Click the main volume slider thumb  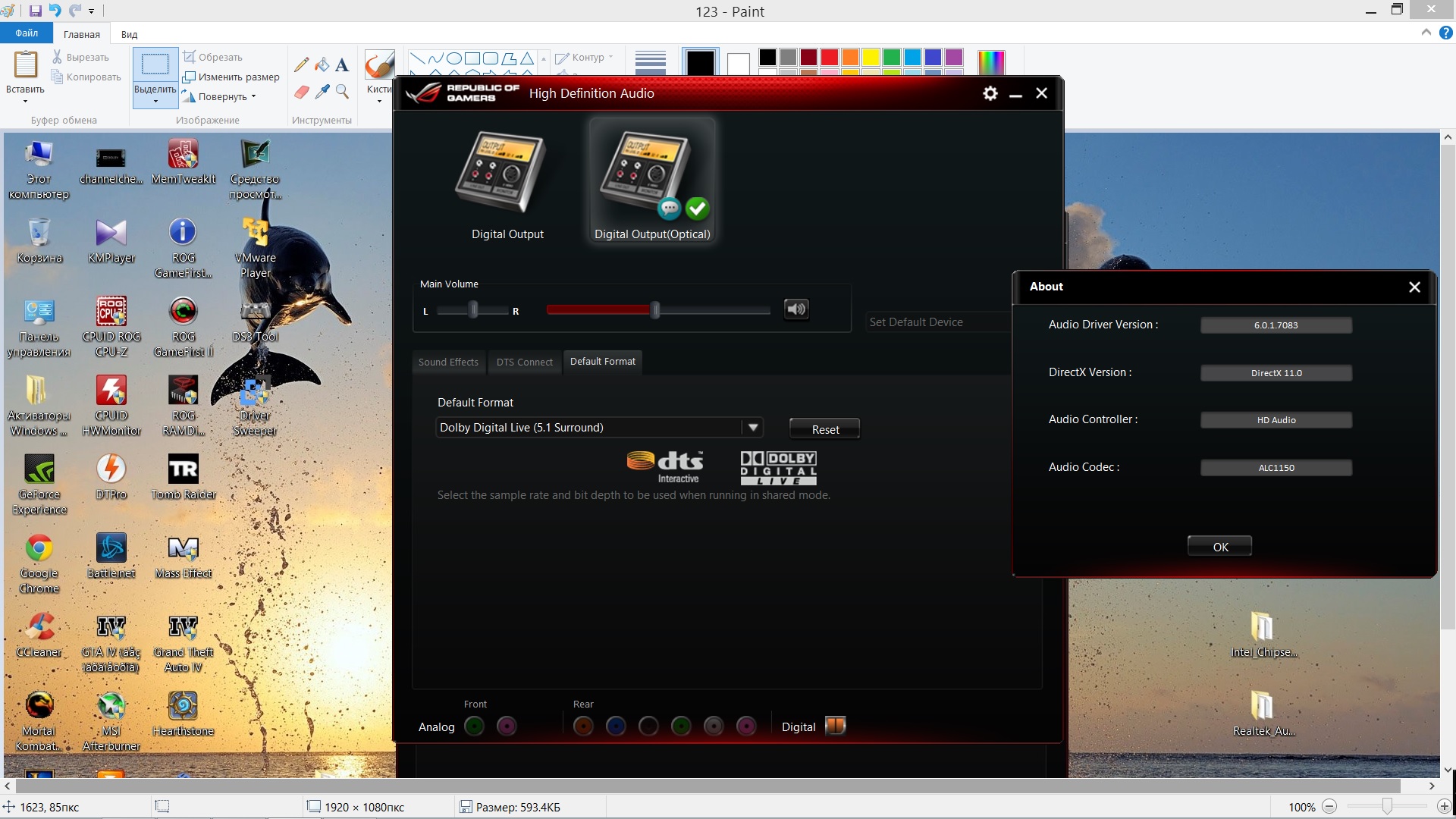point(655,309)
